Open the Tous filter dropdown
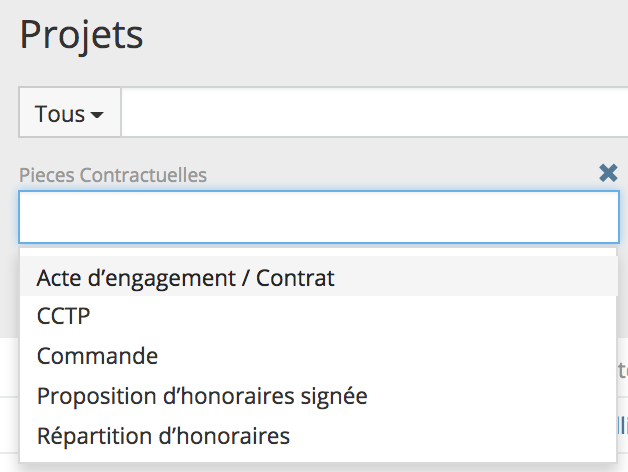Image resolution: width=628 pixels, height=472 pixels. [x=70, y=113]
